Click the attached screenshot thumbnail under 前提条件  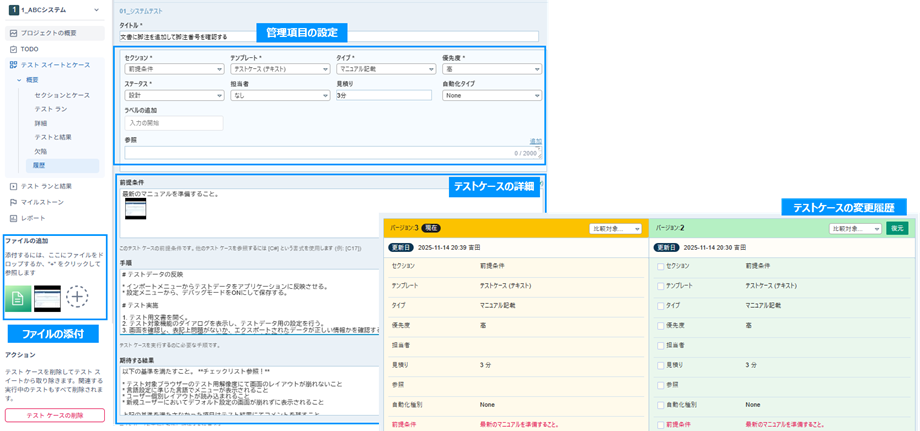click(134, 209)
